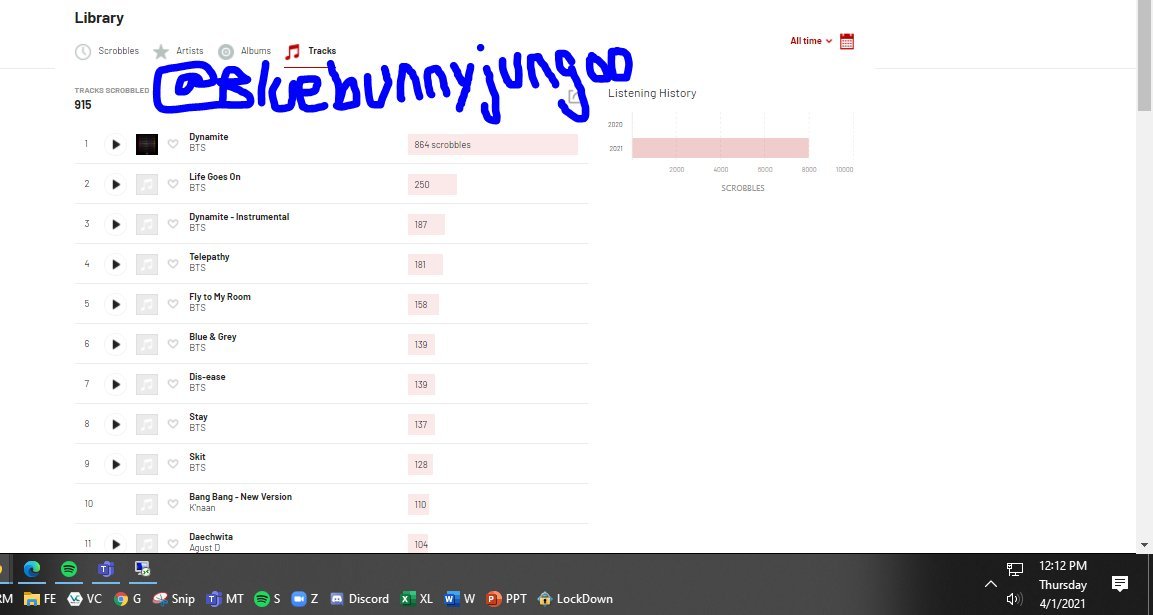This screenshot has height=615, width=1153.
Task: Toggle heart for Telepathy
Action: pos(173,263)
